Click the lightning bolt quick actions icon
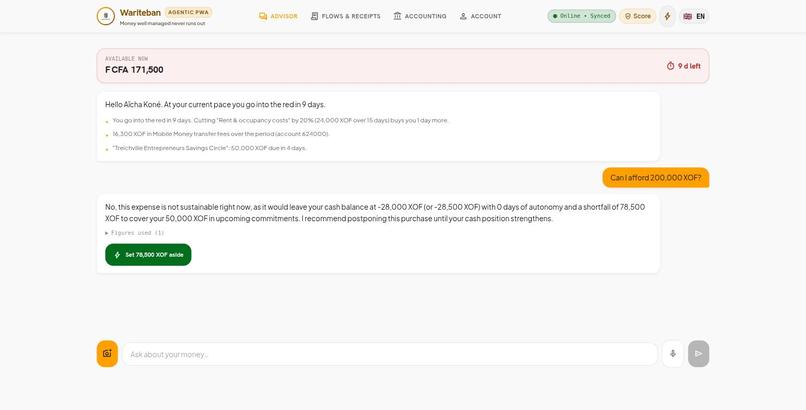Screen dimensions: 806x410 click(x=667, y=16)
